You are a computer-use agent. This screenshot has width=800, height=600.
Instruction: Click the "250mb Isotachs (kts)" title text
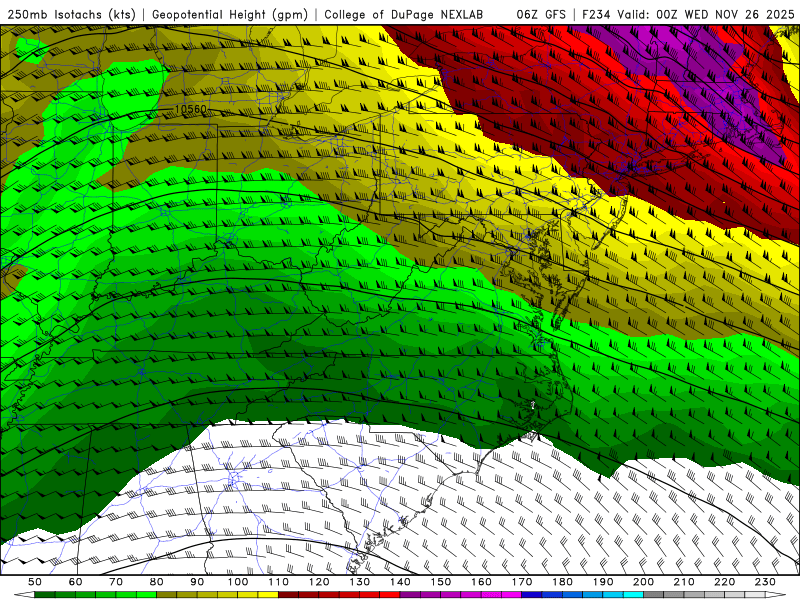[x=71, y=15]
